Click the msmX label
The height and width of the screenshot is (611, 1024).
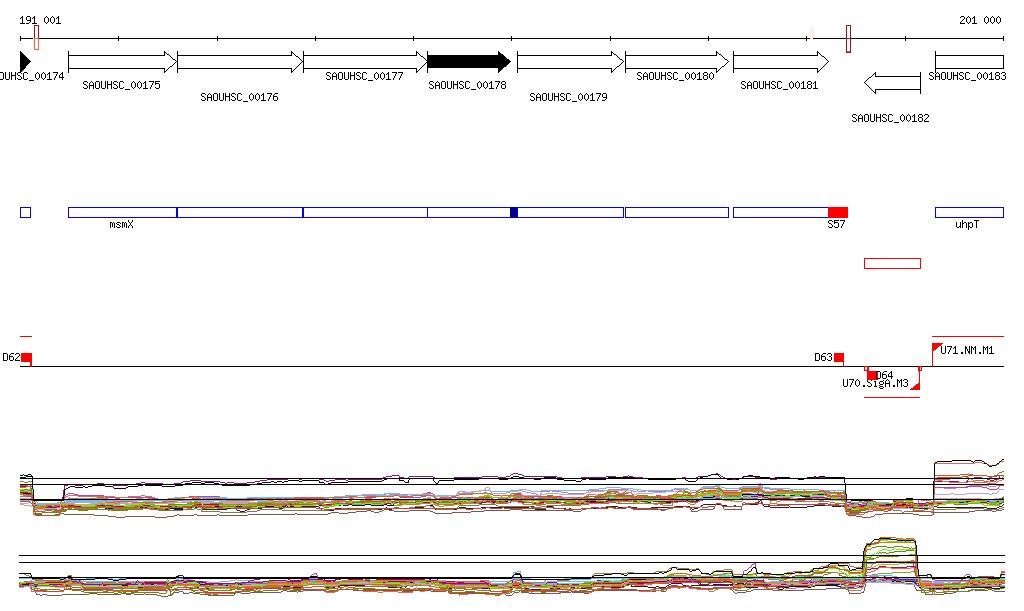pos(121,225)
